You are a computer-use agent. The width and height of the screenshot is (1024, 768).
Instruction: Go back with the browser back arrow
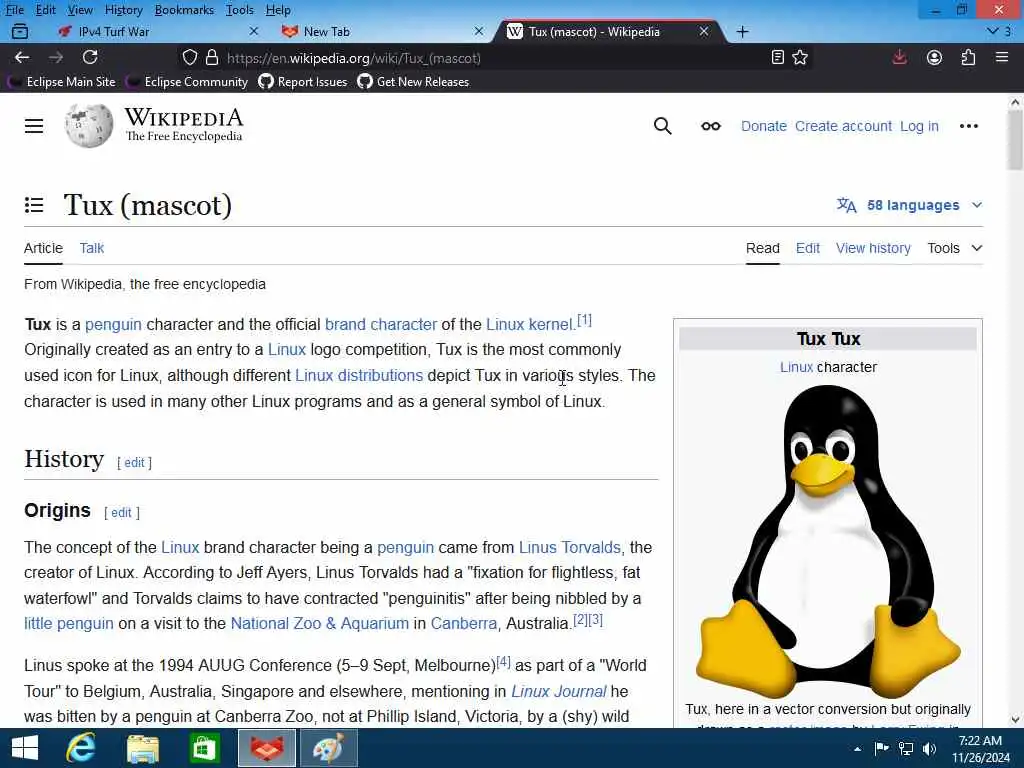click(22, 57)
